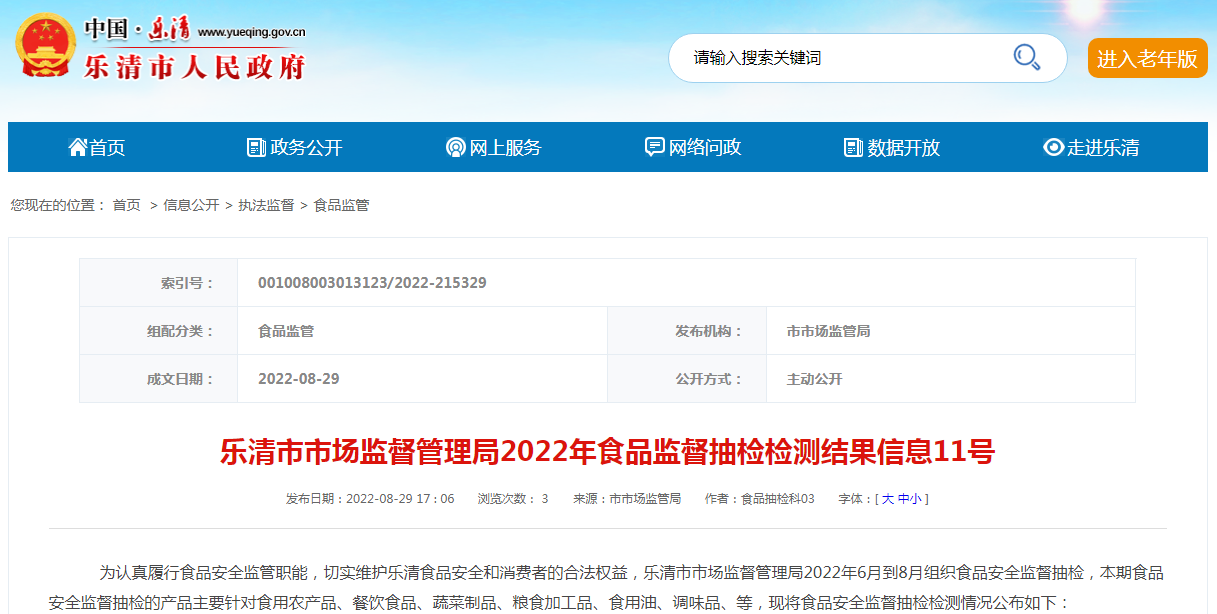Open the 政务公开 navigation menu

click(x=306, y=148)
